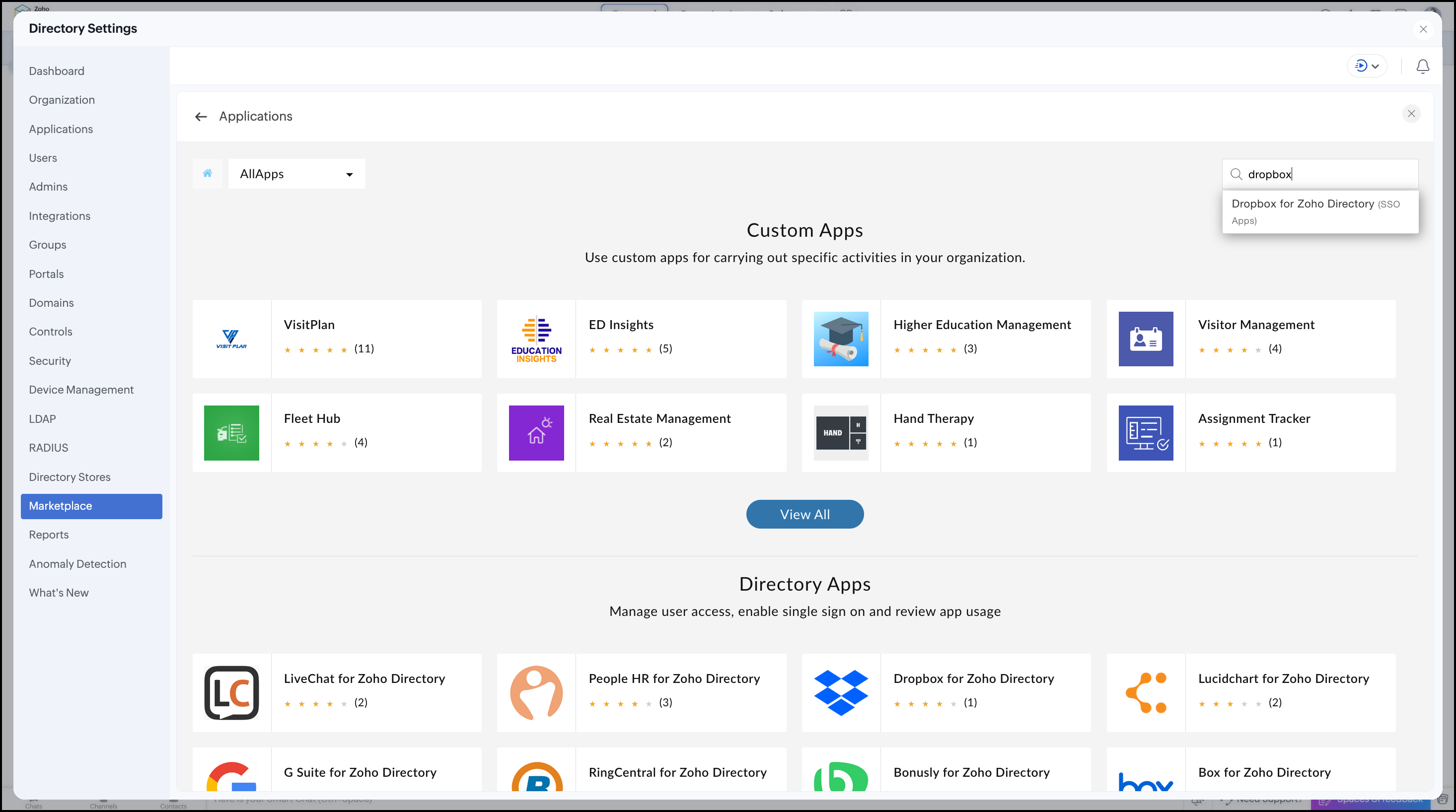1456x812 pixels.
Task: Click the search magnifier icon
Action: (x=1236, y=174)
